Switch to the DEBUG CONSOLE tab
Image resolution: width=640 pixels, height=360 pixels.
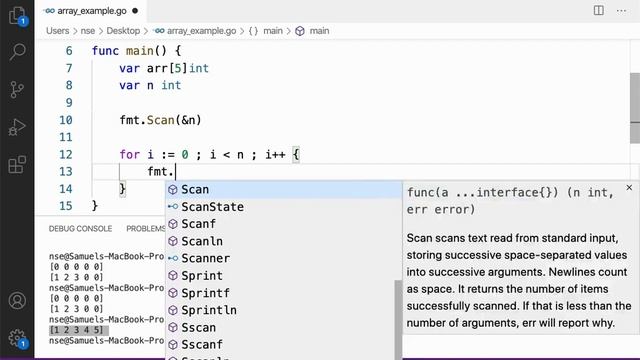point(80,229)
